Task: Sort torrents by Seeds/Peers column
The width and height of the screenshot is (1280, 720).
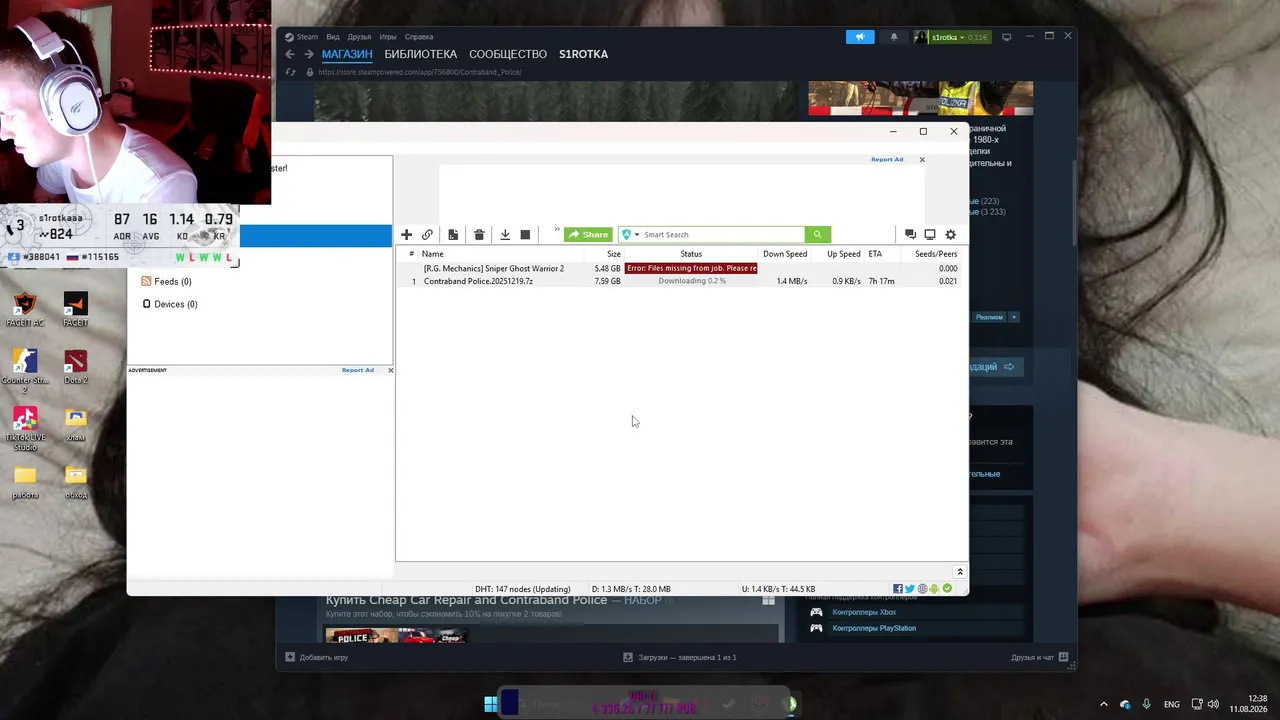Action: (x=936, y=254)
